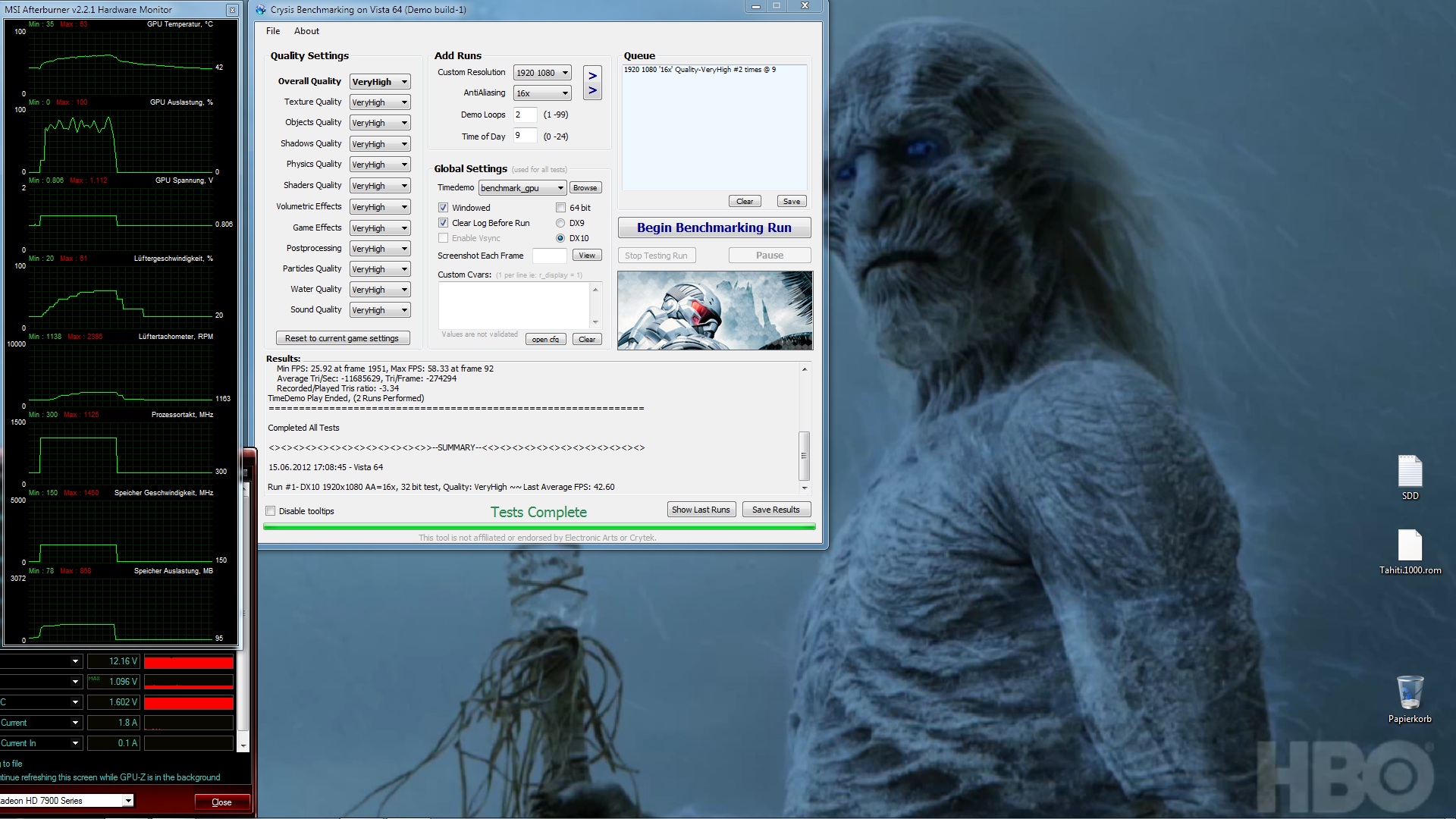This screenshot has width=1456, height=819.
Task: Toggle the Windowed checkbox
Action: click(444, 208)
